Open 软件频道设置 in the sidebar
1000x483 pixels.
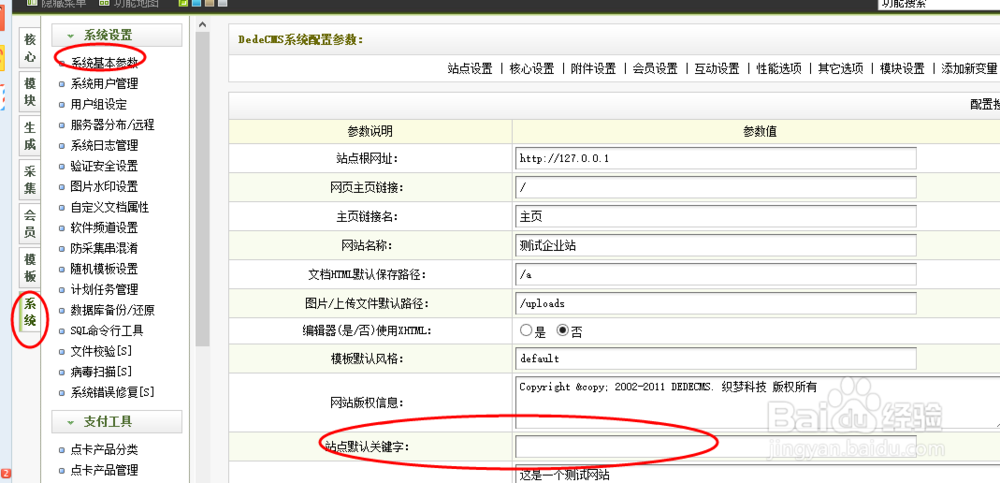coord(104,228)
